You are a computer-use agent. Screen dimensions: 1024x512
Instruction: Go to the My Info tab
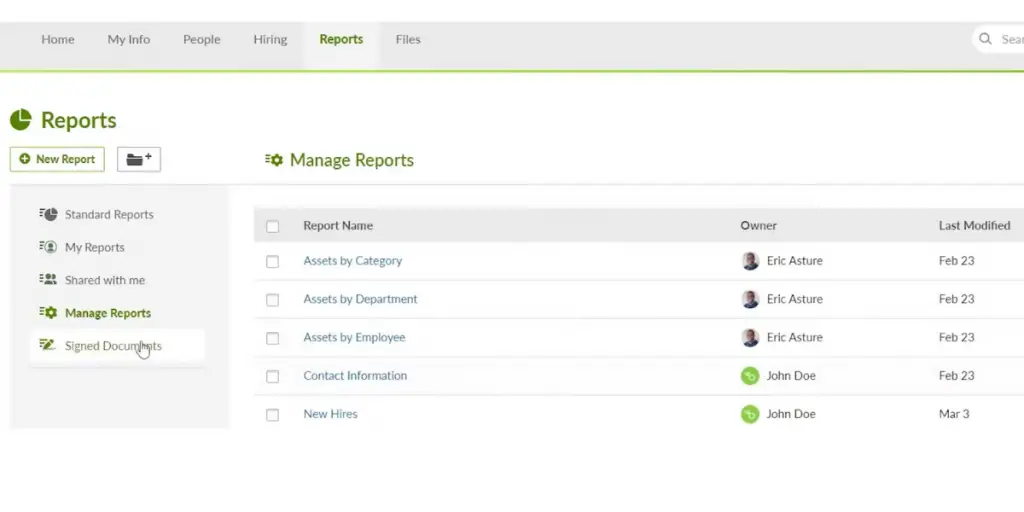[x=129, y=39]
